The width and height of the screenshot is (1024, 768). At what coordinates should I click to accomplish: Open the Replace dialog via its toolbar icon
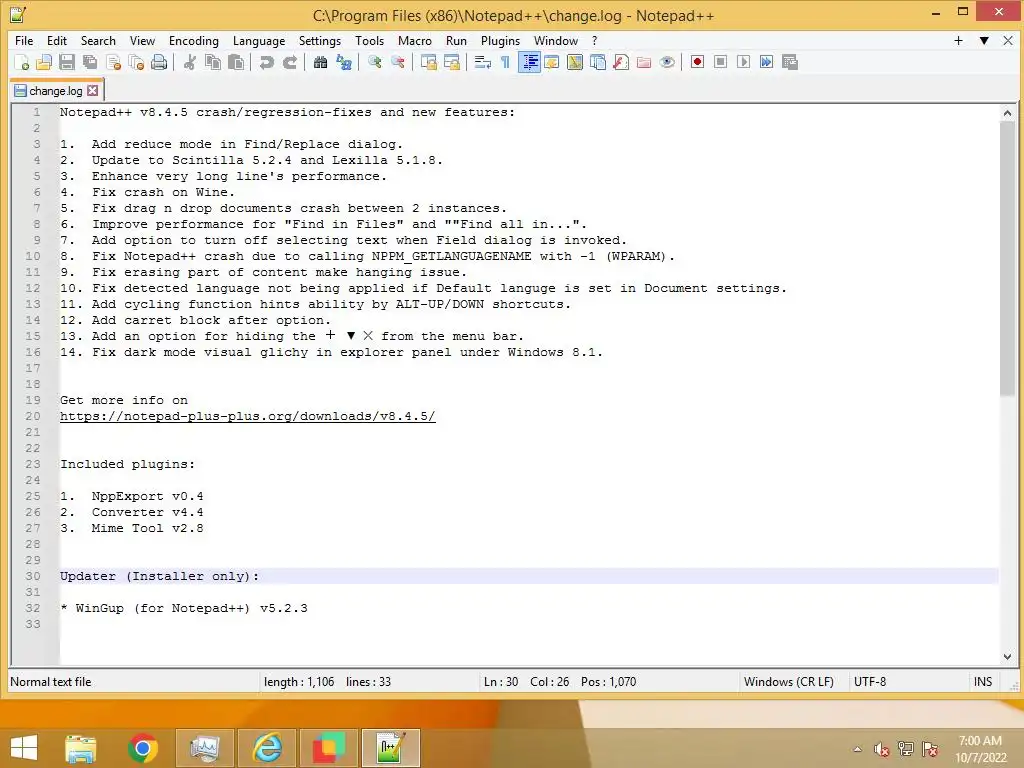tap(344, 62)
